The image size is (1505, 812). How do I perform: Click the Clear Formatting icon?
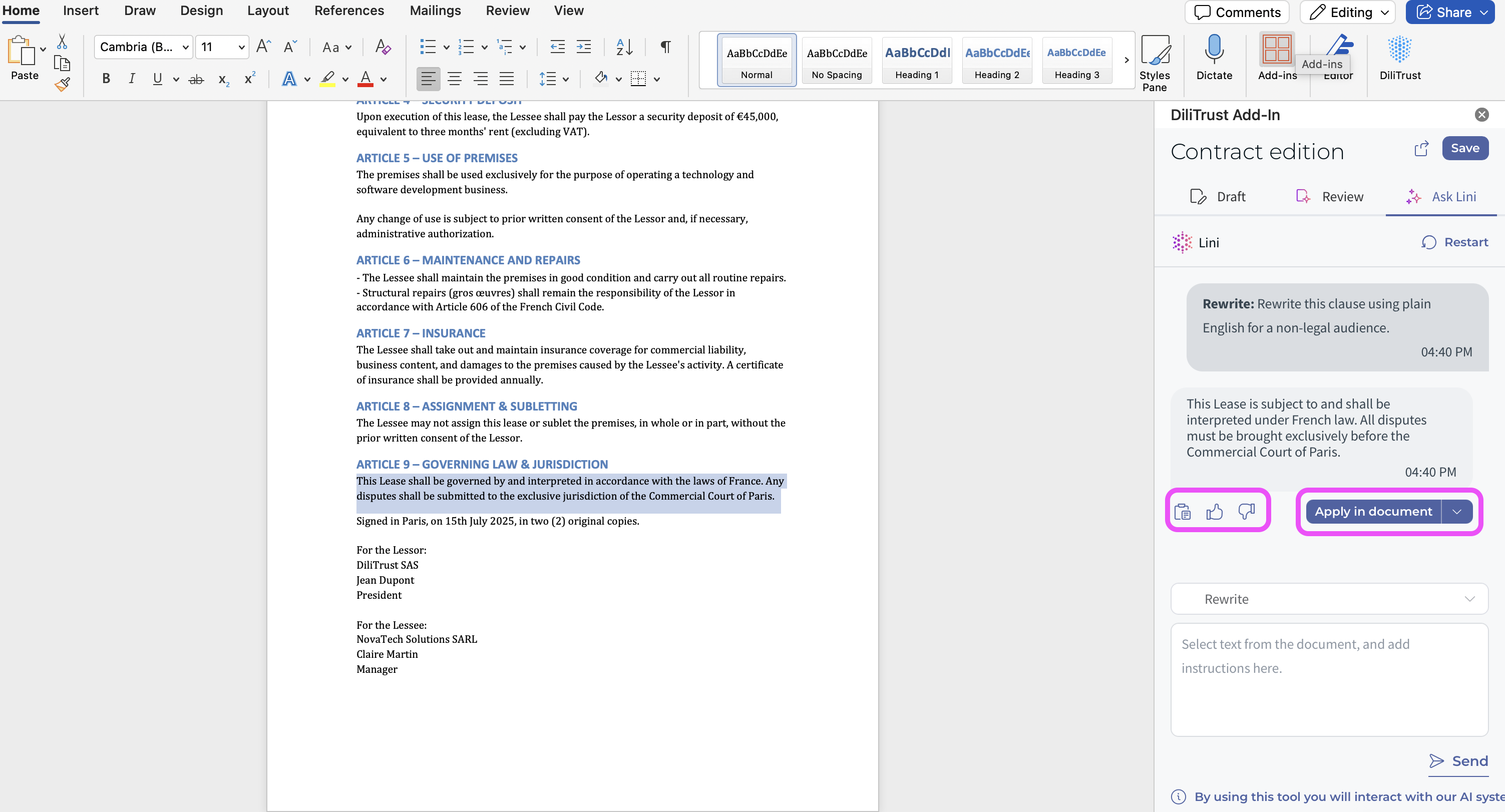383,47
